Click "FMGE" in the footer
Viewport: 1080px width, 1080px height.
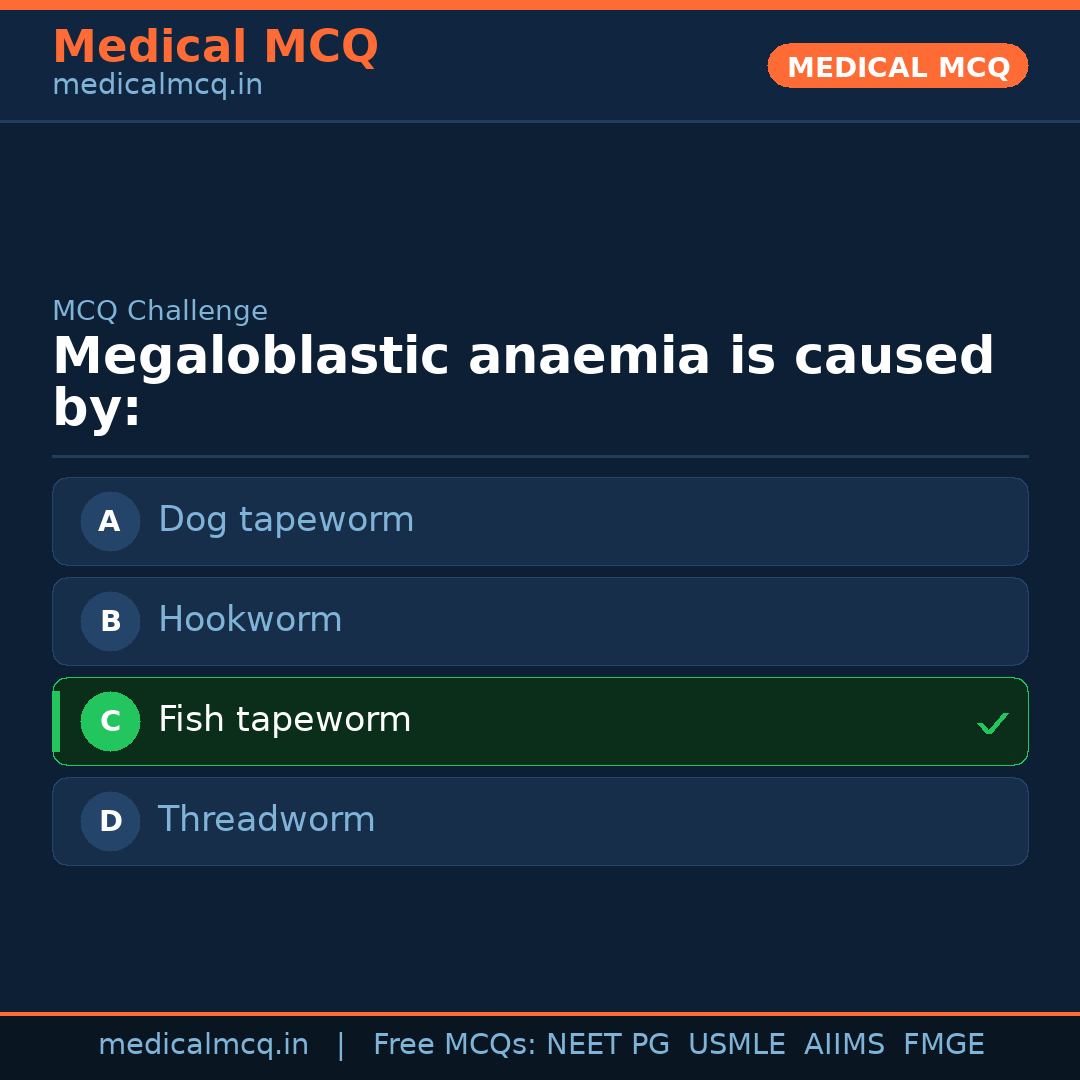point(943,1045)
